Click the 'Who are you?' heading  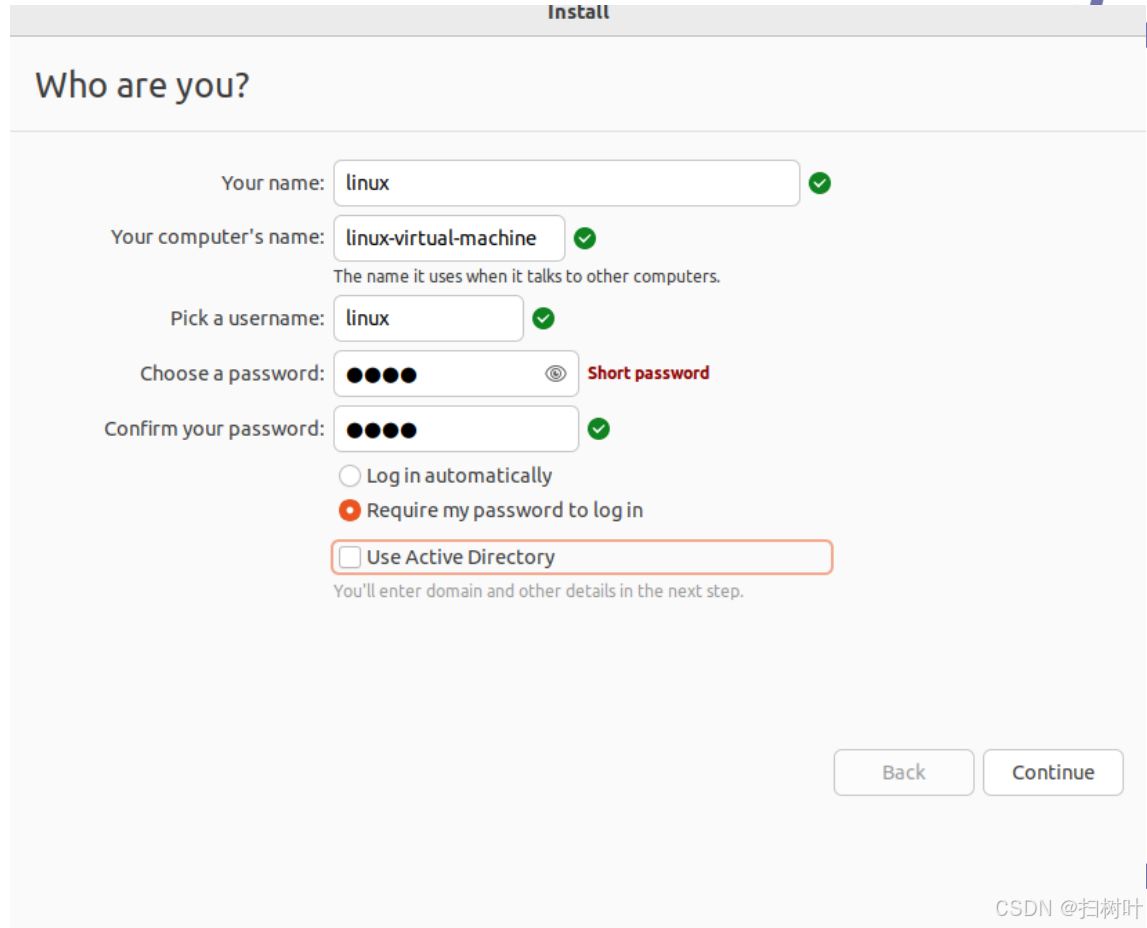[143, 86]
